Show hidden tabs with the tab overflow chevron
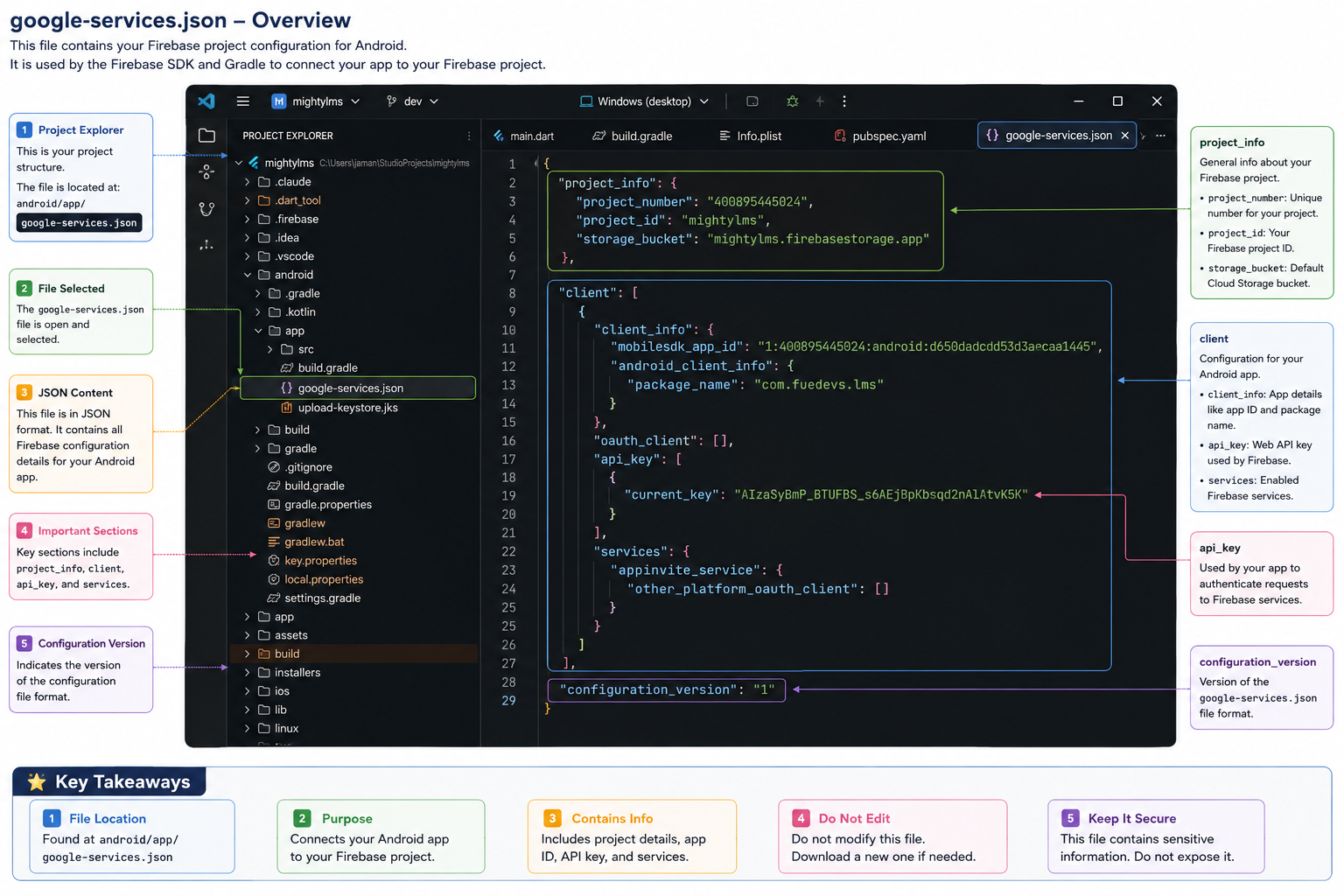The height and width of the screenshot is (896, 1344). click(x=1144, y=136)
